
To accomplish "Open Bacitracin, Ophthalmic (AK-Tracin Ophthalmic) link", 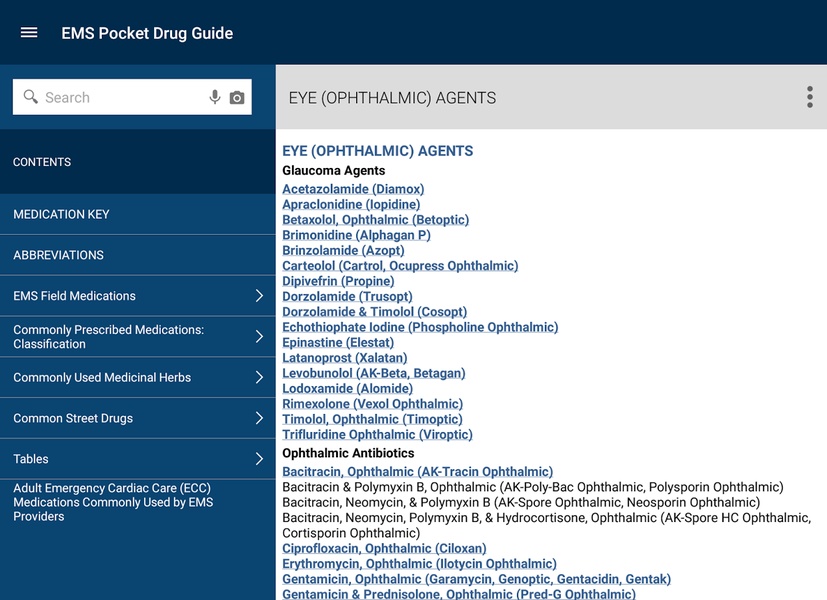I will (x=417, y=471).
